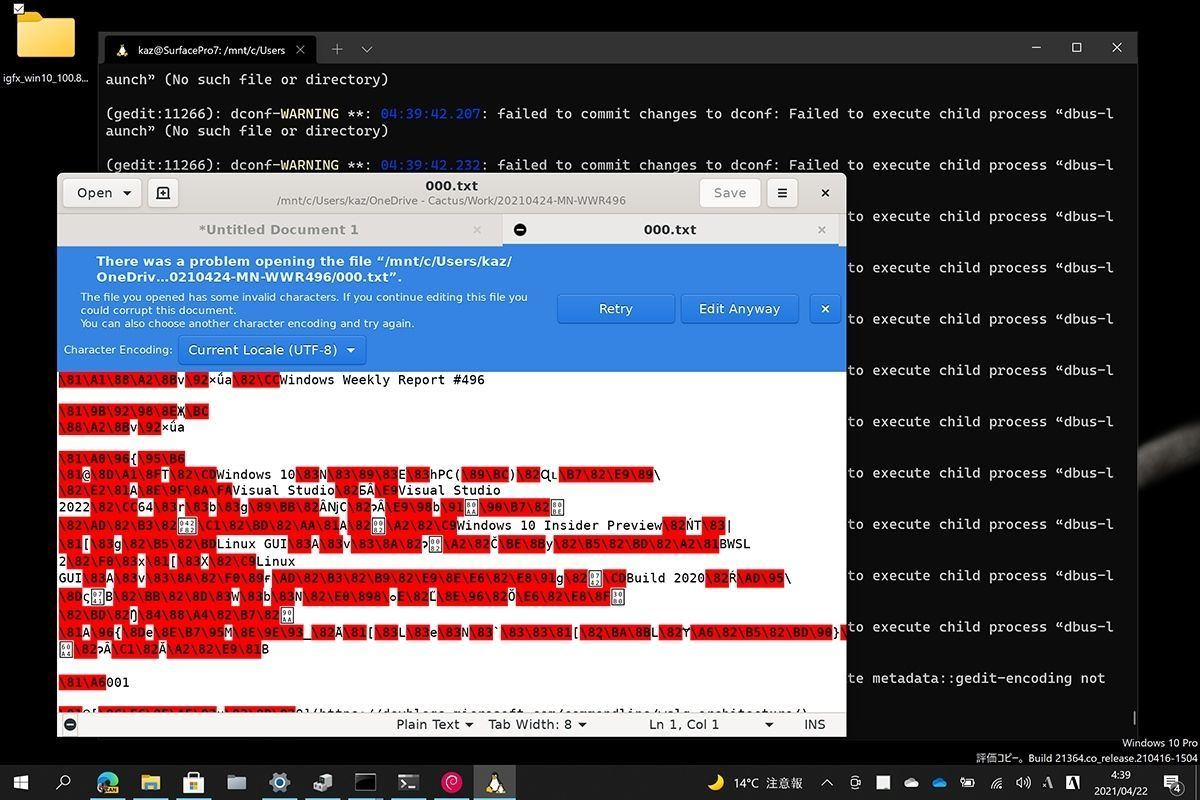Viewport: 1200px width, 800px height.
Task: Switch to the 000.txt tab
Action: click(670, 230)
